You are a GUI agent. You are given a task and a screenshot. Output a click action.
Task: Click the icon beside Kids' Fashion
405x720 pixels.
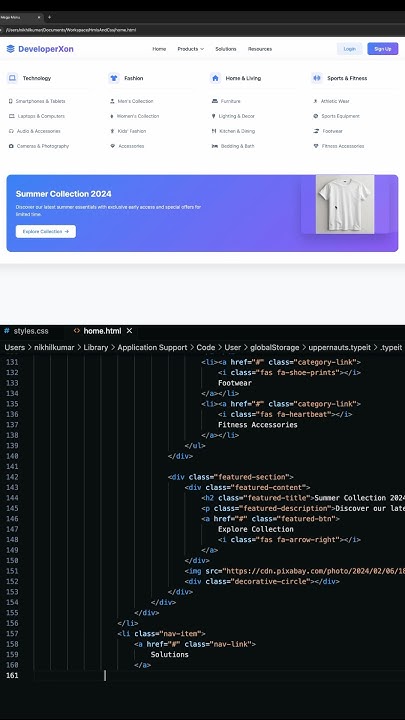(x=112, y=131)
